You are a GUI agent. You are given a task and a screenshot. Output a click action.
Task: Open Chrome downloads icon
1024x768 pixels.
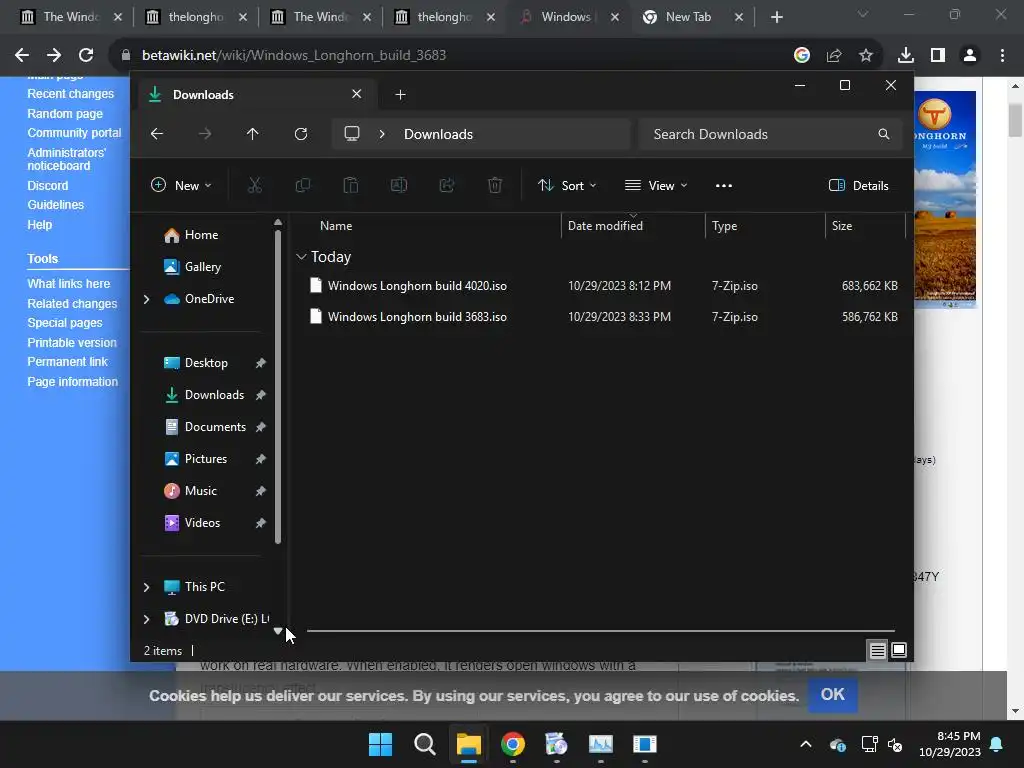905,56
